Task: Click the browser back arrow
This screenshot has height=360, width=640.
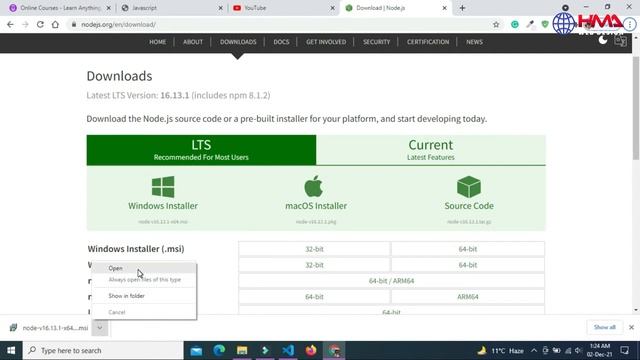Action: pos(10,24)
